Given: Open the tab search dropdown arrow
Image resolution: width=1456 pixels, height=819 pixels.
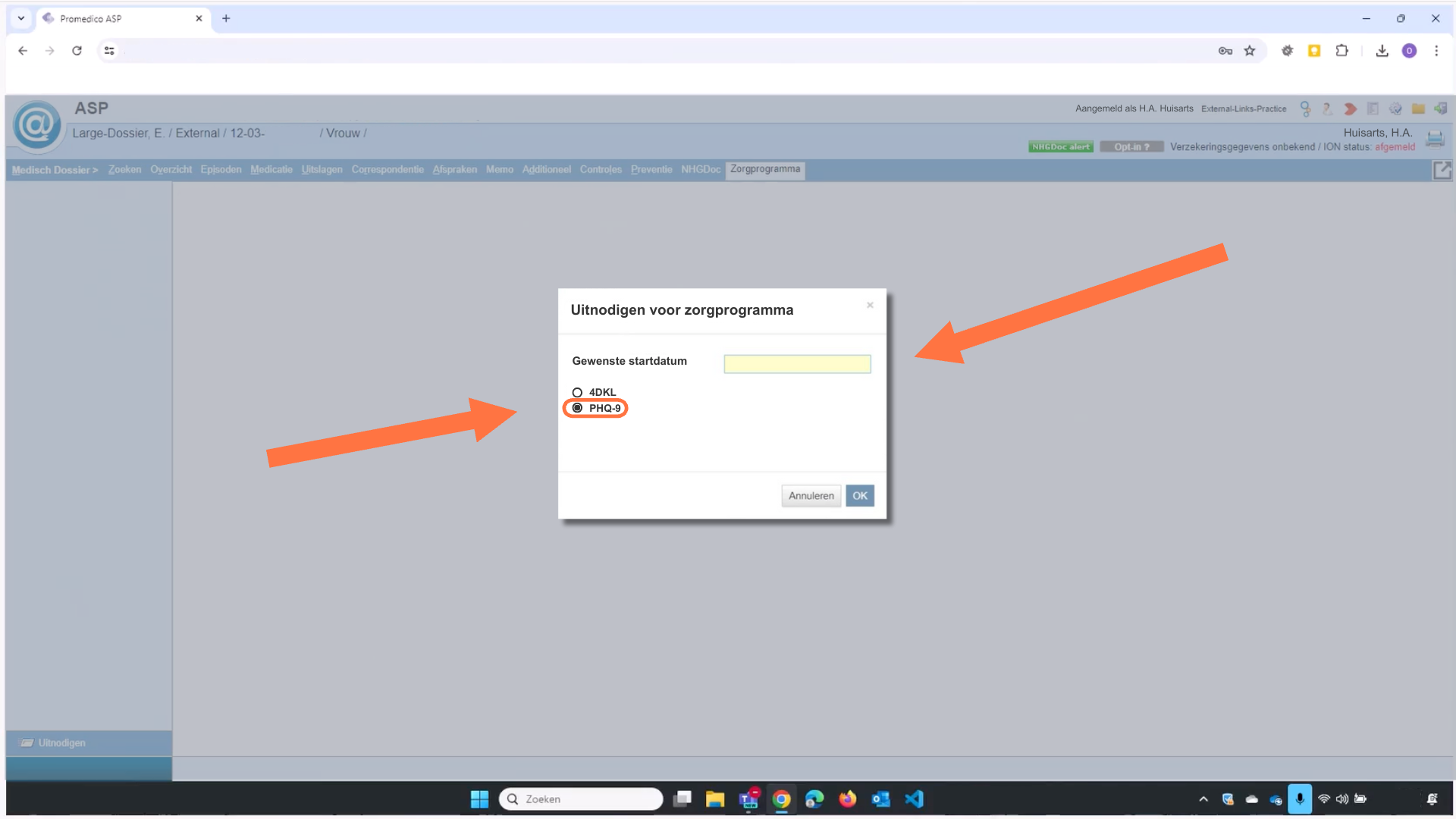Looking at the screenshot, I should pyautogui.click(x=21, y=18).
